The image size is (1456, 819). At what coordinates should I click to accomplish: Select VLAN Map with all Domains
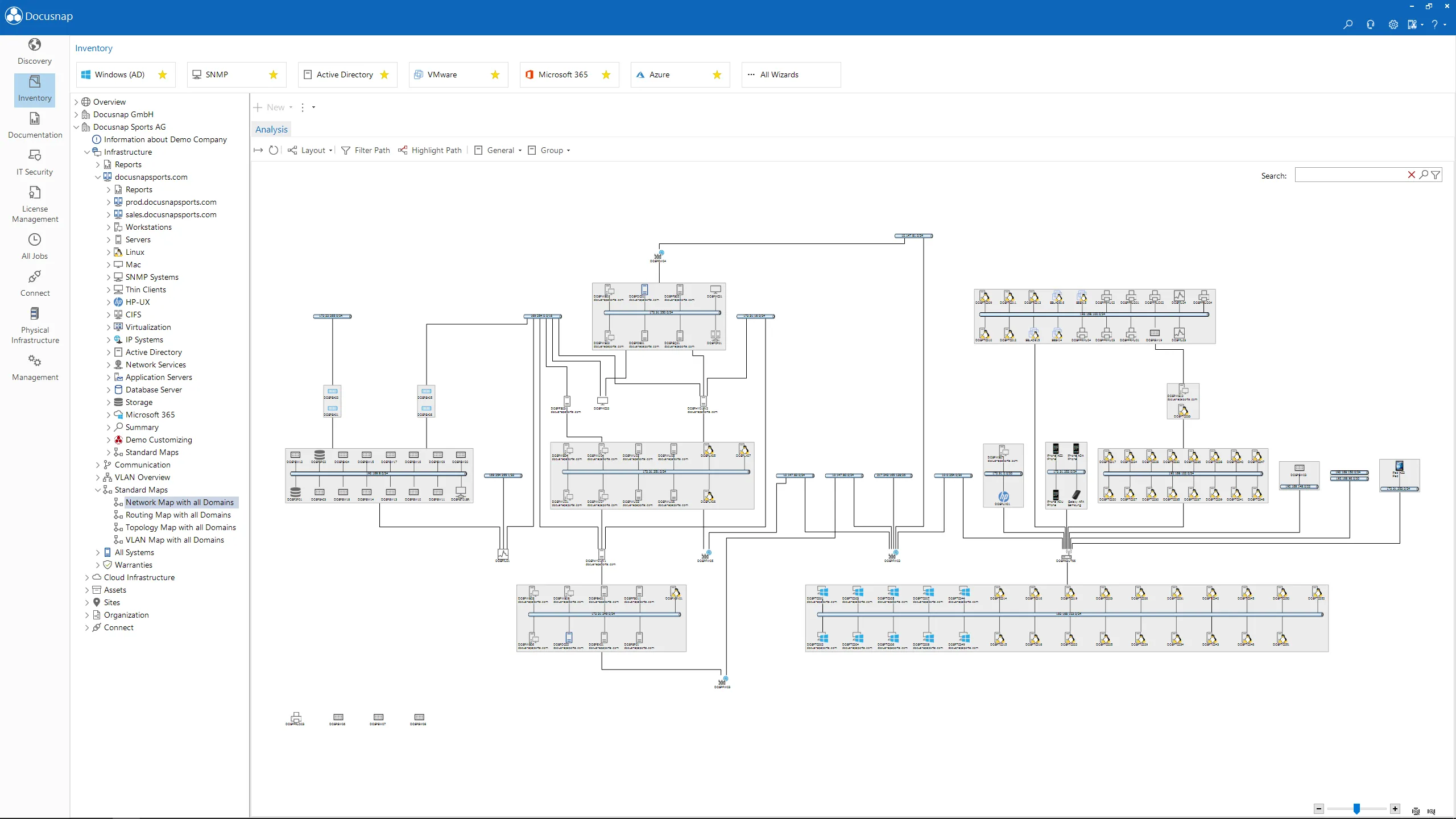[x=175, y=540]
